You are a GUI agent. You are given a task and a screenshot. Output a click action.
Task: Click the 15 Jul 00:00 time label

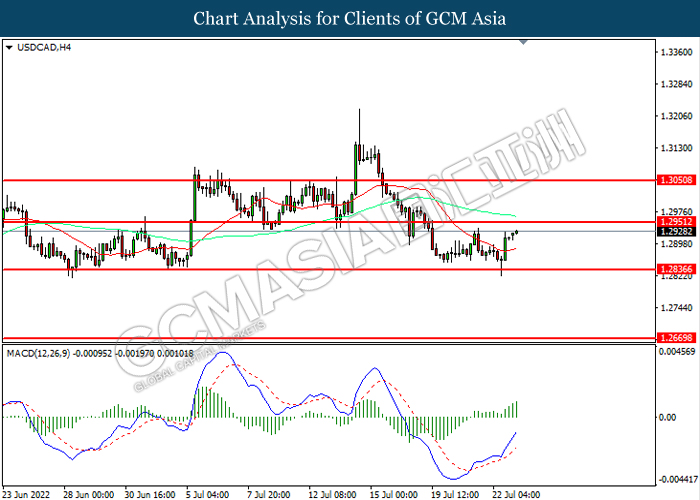(394, 495)
